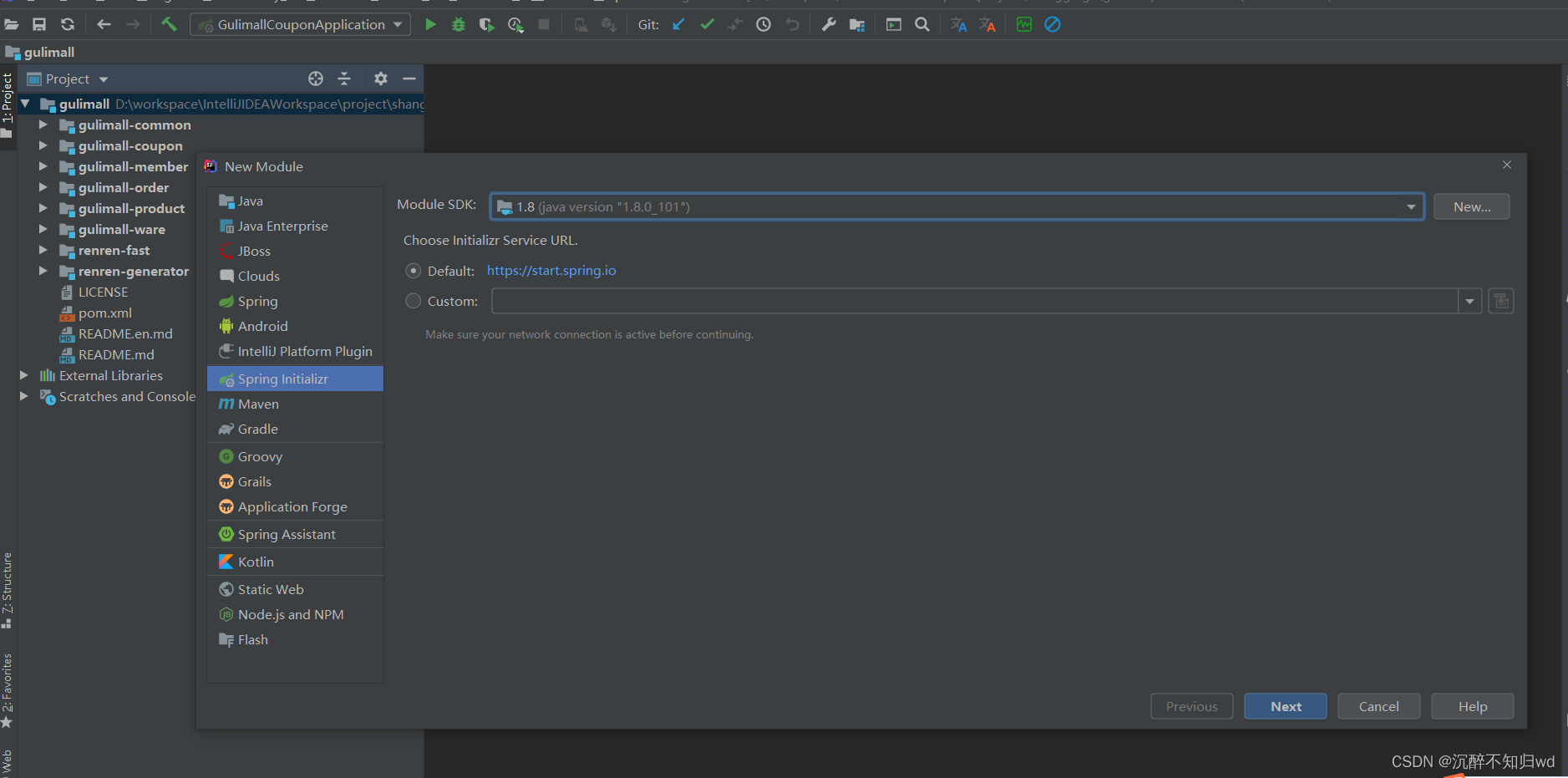Select Kotlin module type

click(x=295, y=562)
